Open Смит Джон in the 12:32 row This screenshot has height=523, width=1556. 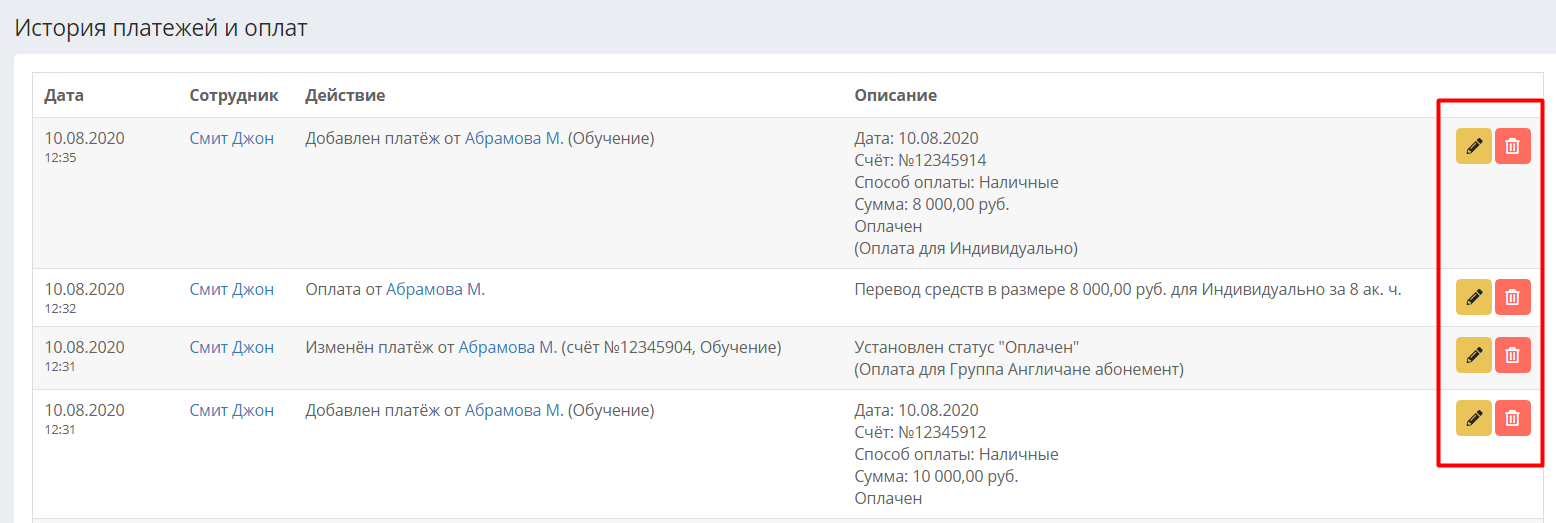coord(231,289)
